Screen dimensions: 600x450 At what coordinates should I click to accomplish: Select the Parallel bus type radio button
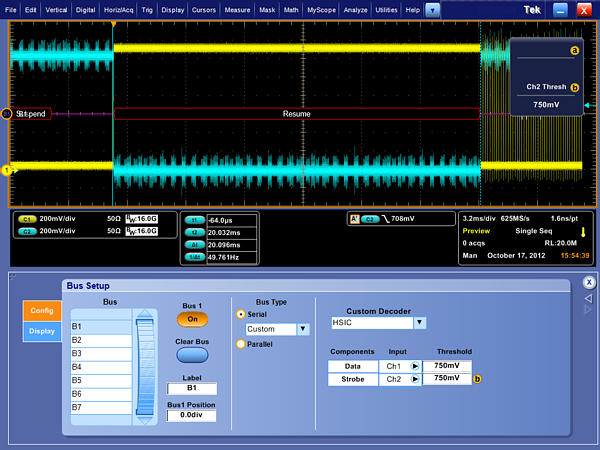point(240,344)
